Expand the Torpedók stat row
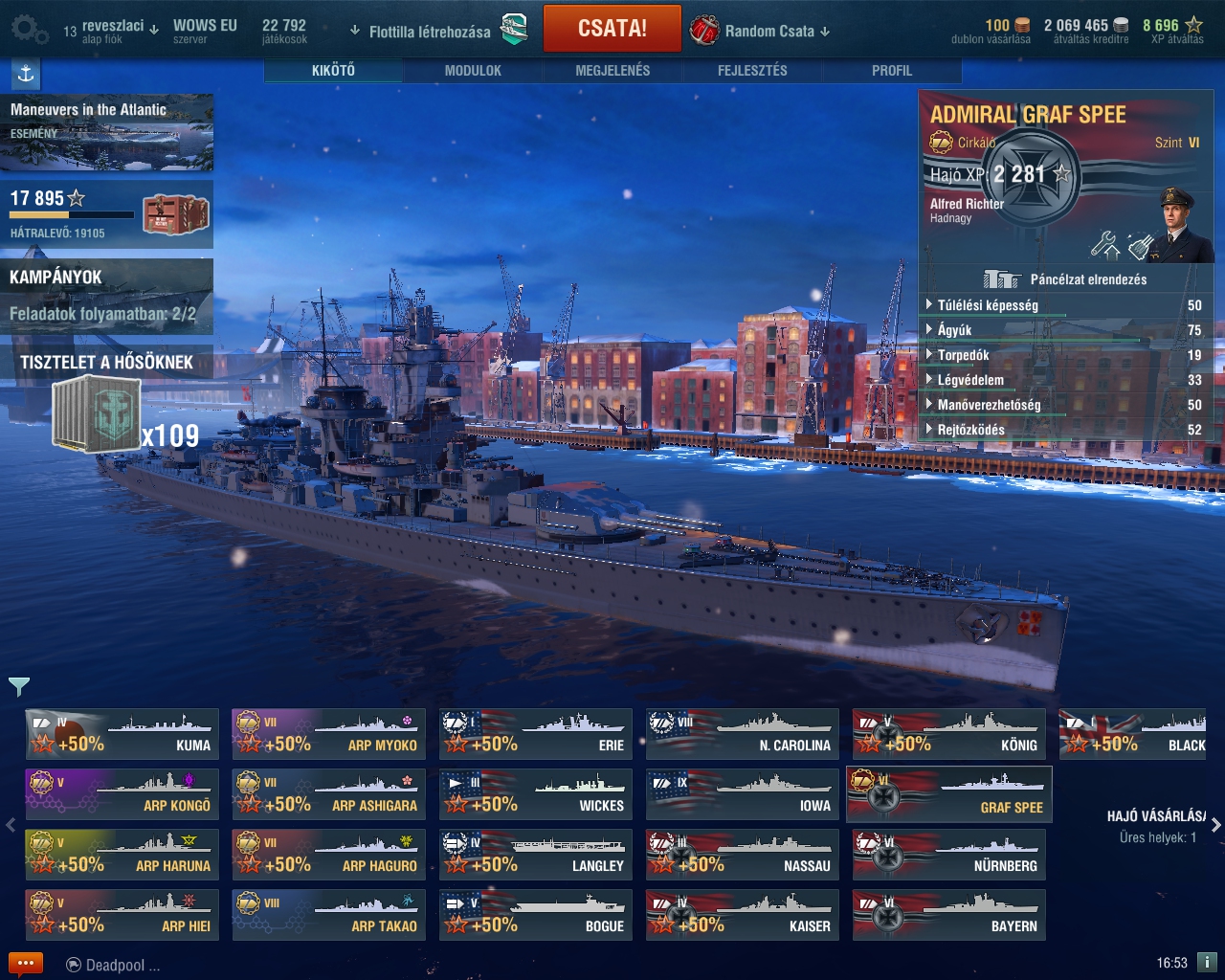The image size is (1225, 980). click(1062, 355)
